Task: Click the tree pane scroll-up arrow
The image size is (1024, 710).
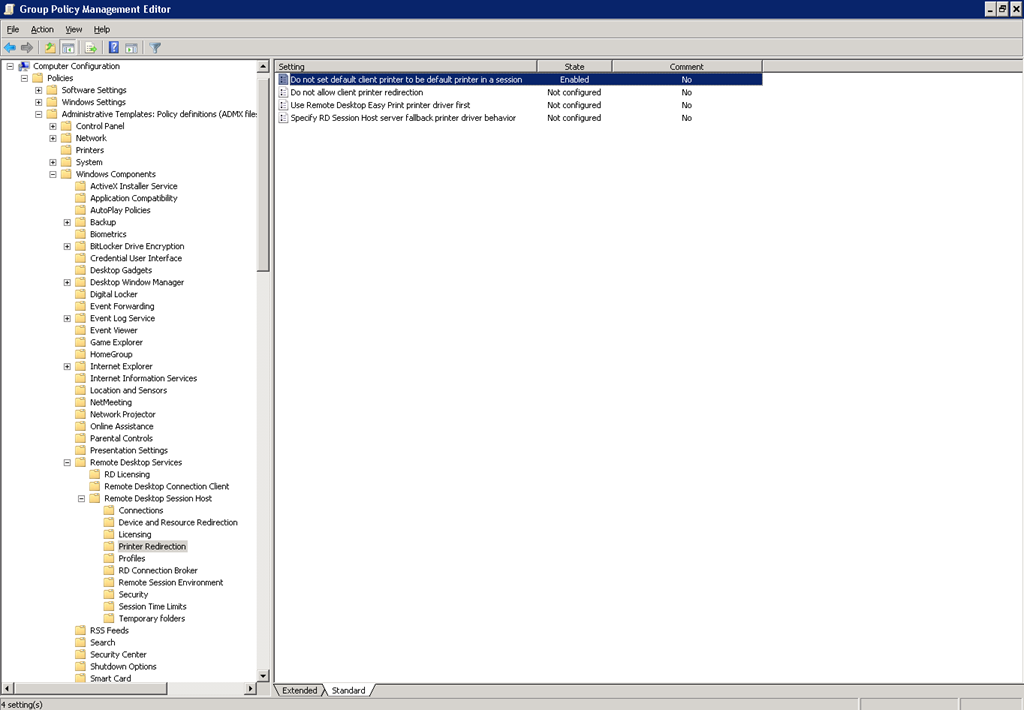Action: tap(263, 67)
